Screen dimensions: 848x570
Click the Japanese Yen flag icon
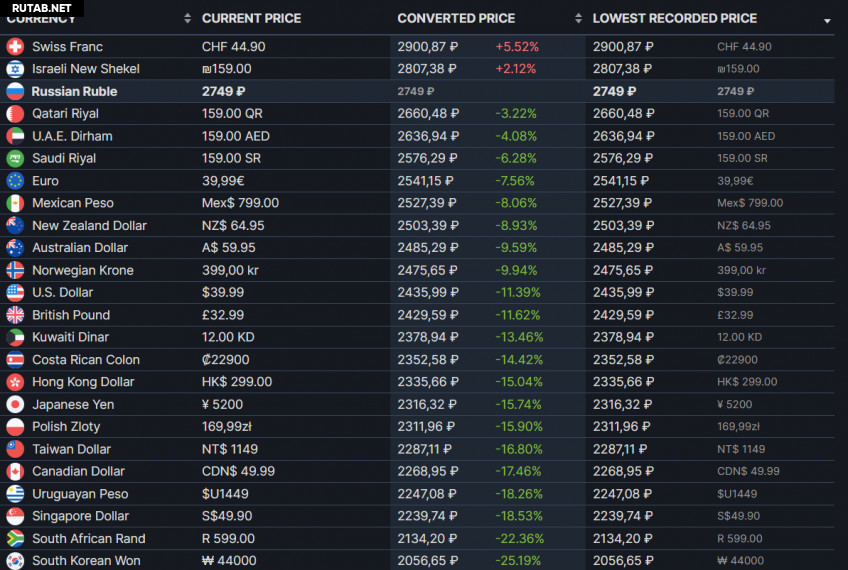(15, 404)
